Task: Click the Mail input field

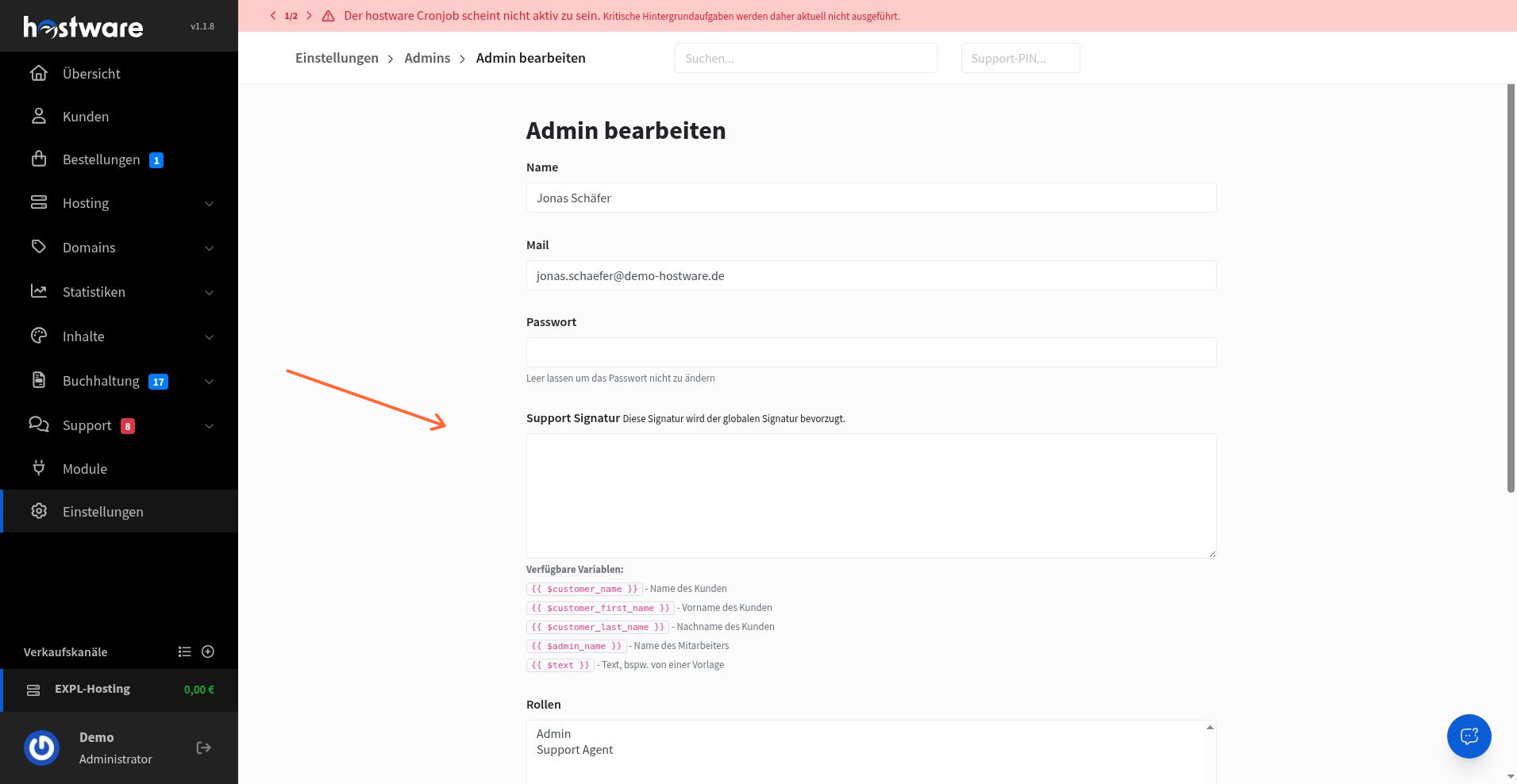Action: (x=871, y=275)
